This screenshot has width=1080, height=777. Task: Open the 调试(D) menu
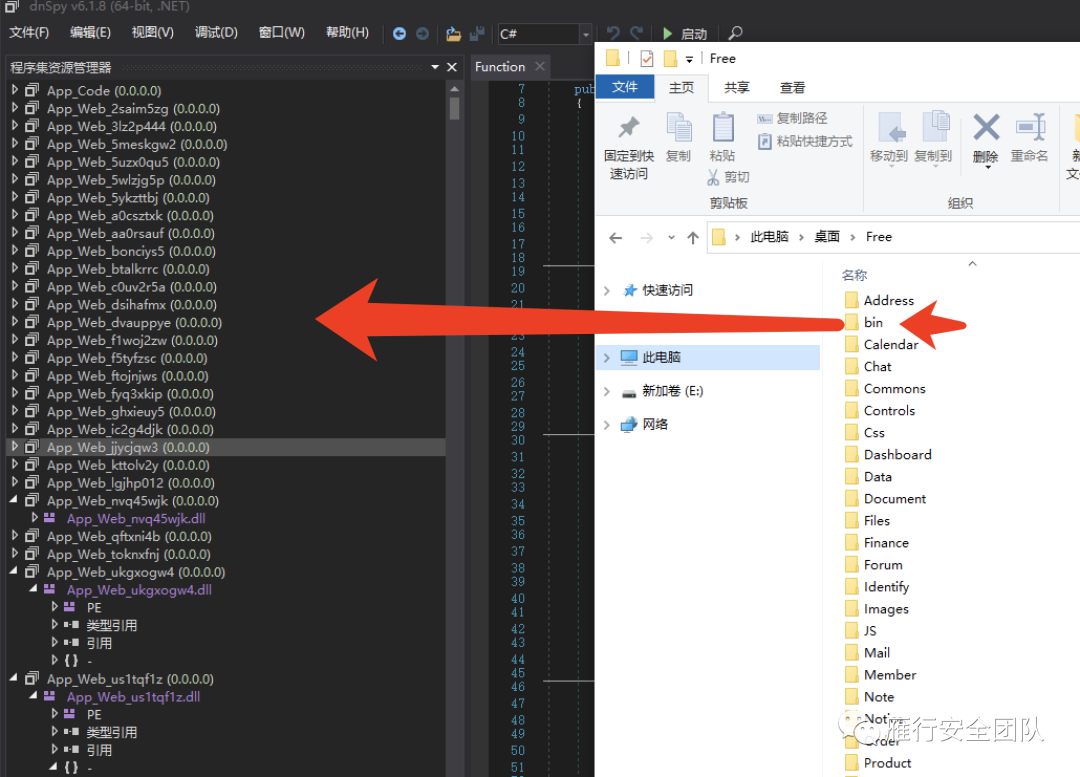[x=216, y=33]
